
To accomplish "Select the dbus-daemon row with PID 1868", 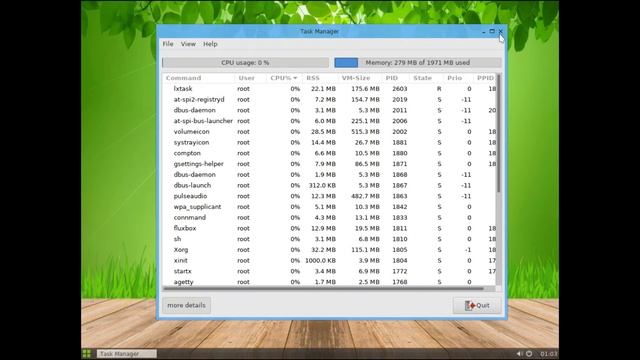I will (329, 175).
